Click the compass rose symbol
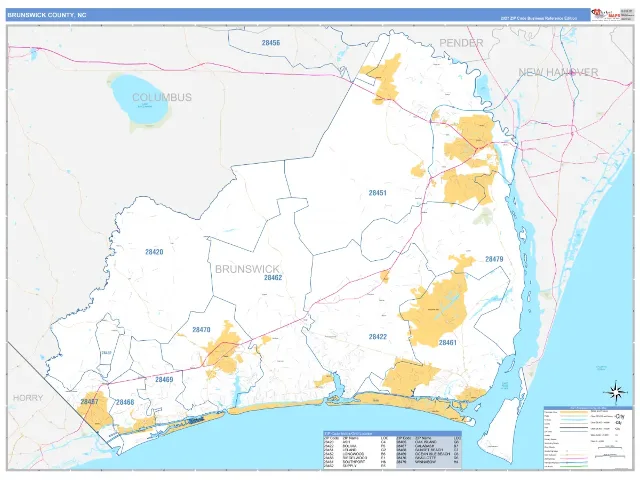Image resolution: width=640 pixels, height=480 pixels. tap(616, 392)
